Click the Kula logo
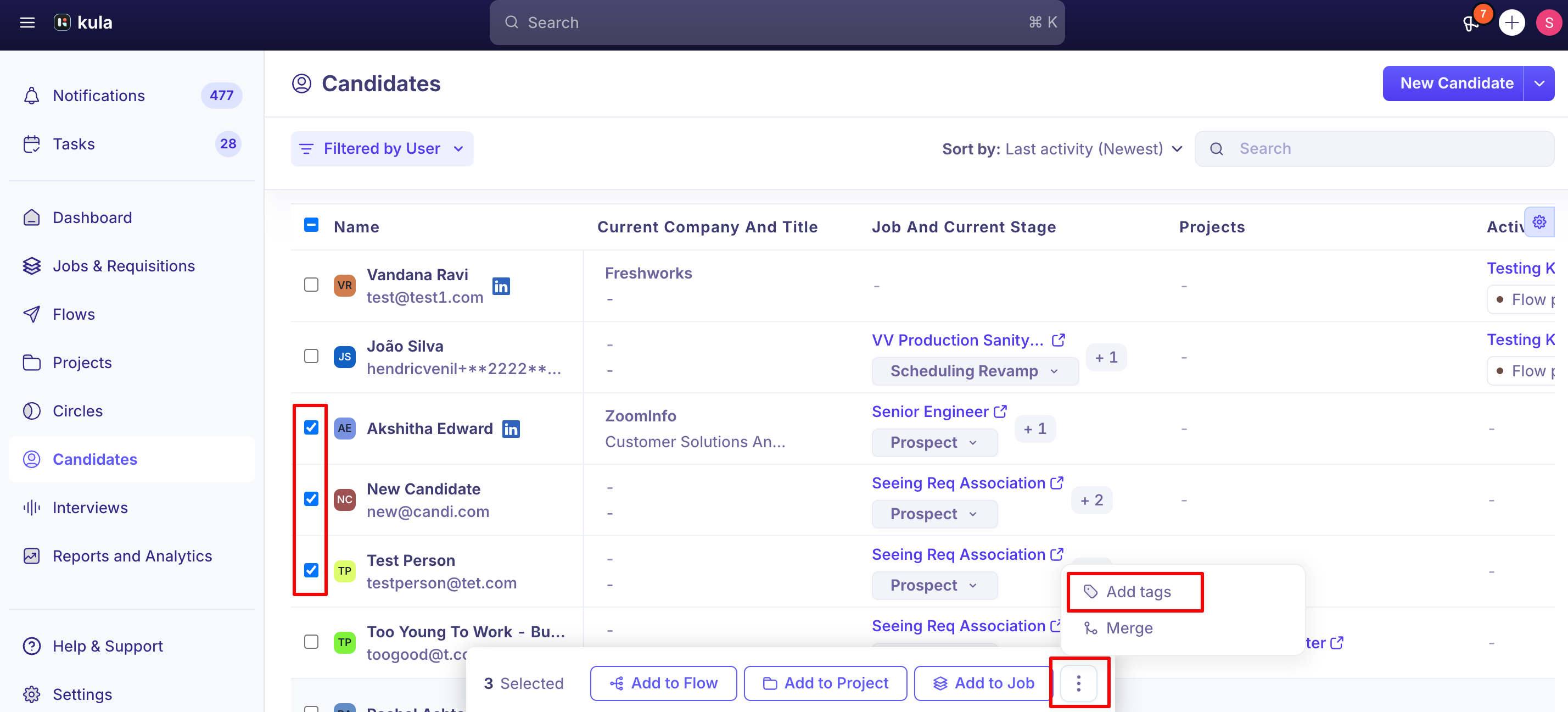 click(83, 23)
